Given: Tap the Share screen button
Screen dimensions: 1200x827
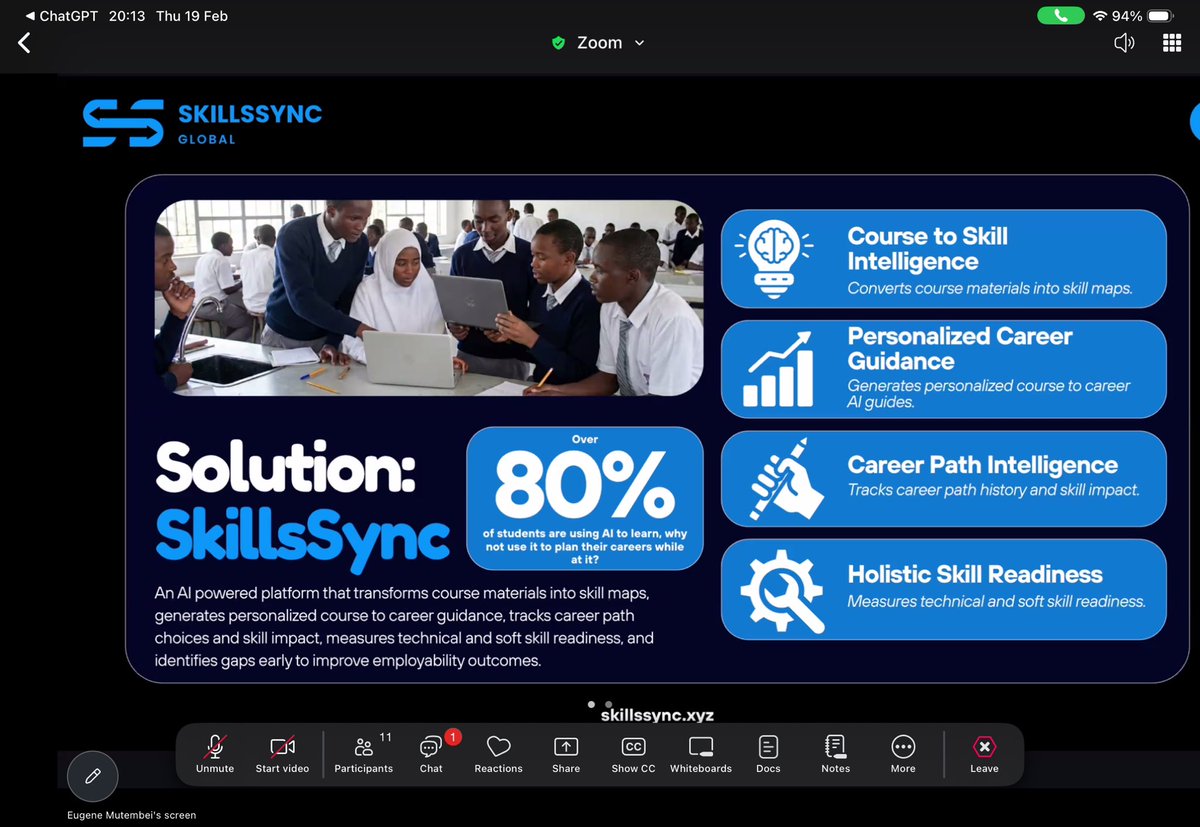Looking at the screenshot, I should click(x=566, y=754).
